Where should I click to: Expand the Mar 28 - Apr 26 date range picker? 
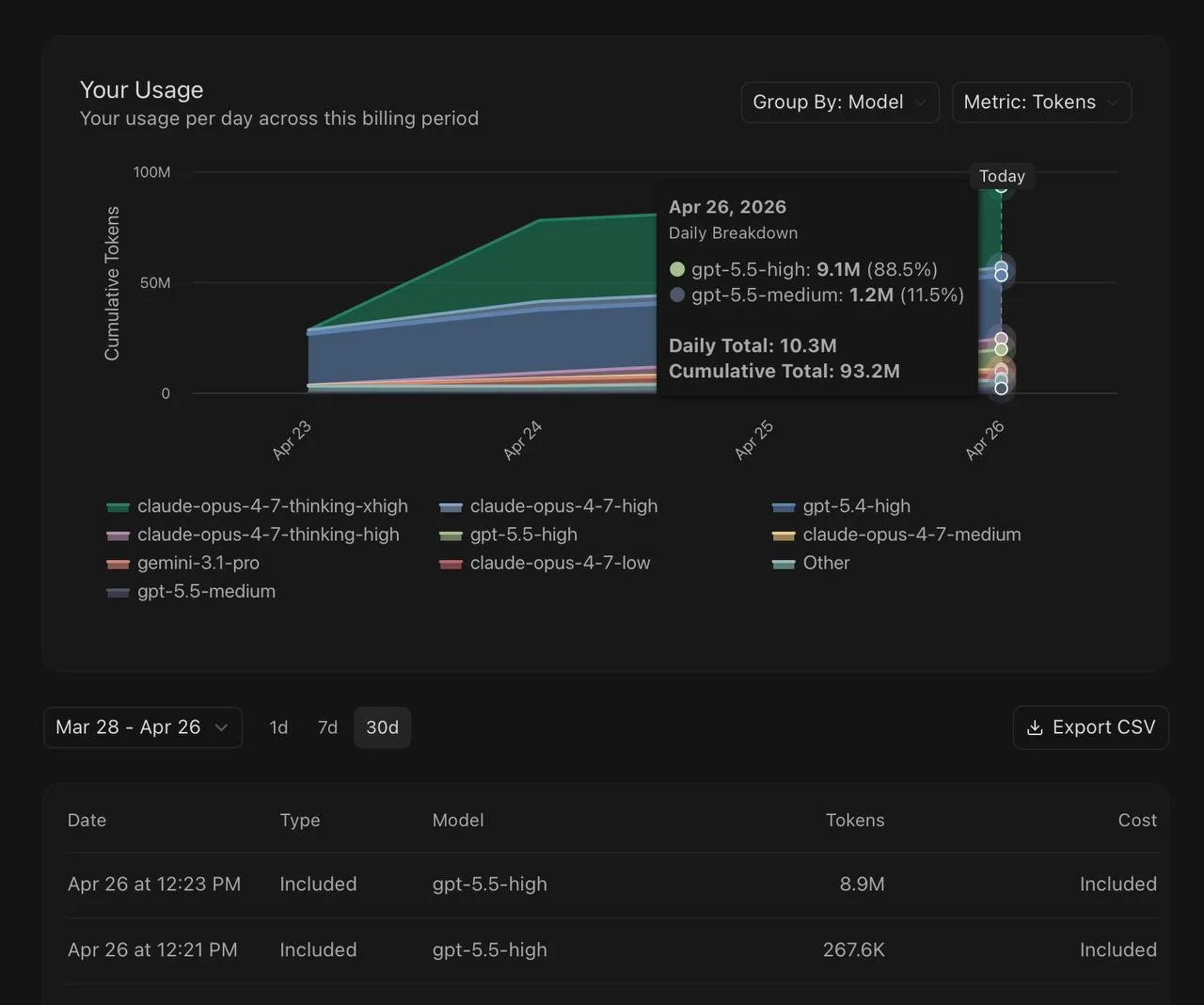coord(143,727)
